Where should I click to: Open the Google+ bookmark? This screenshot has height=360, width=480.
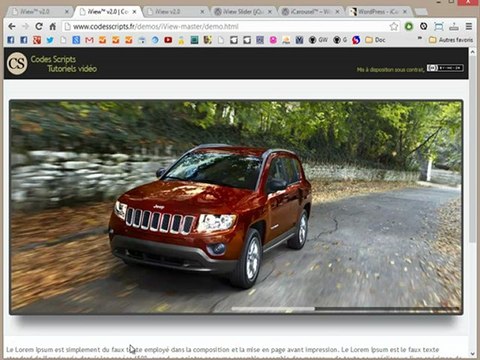37,40
